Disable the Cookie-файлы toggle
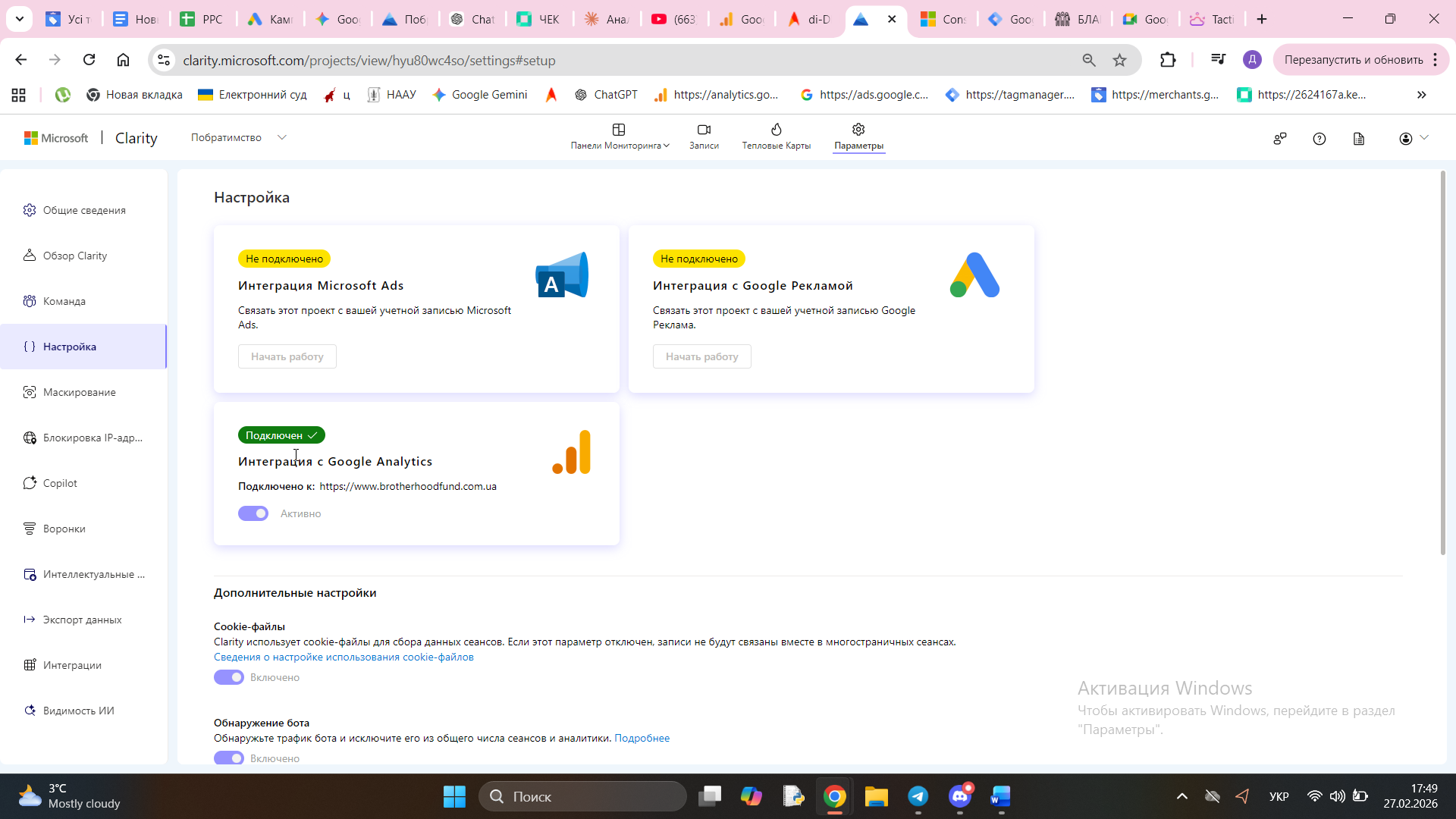The image size is (1456, 819). tap(229, 677)
